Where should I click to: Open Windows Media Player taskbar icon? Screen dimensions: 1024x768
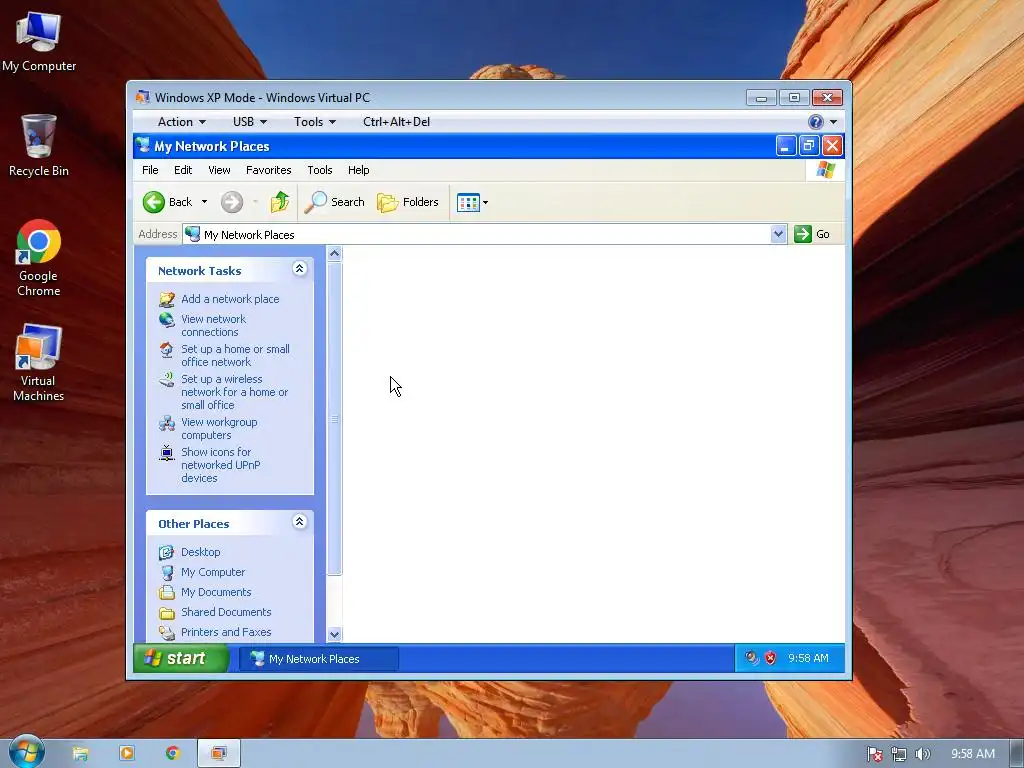pos(127,753)
